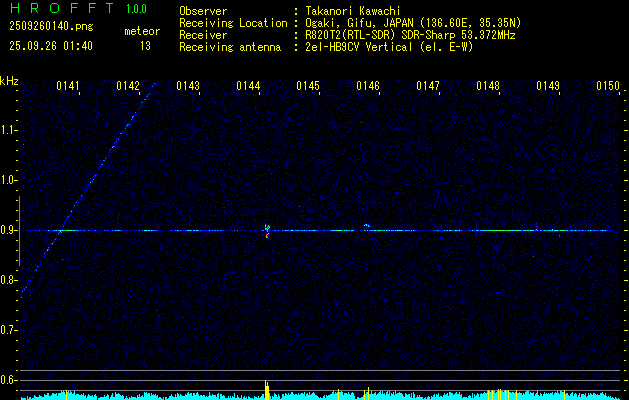Click the 0144 time marker
Viewport: 629px width, 400px height.
tap(248, 86)
